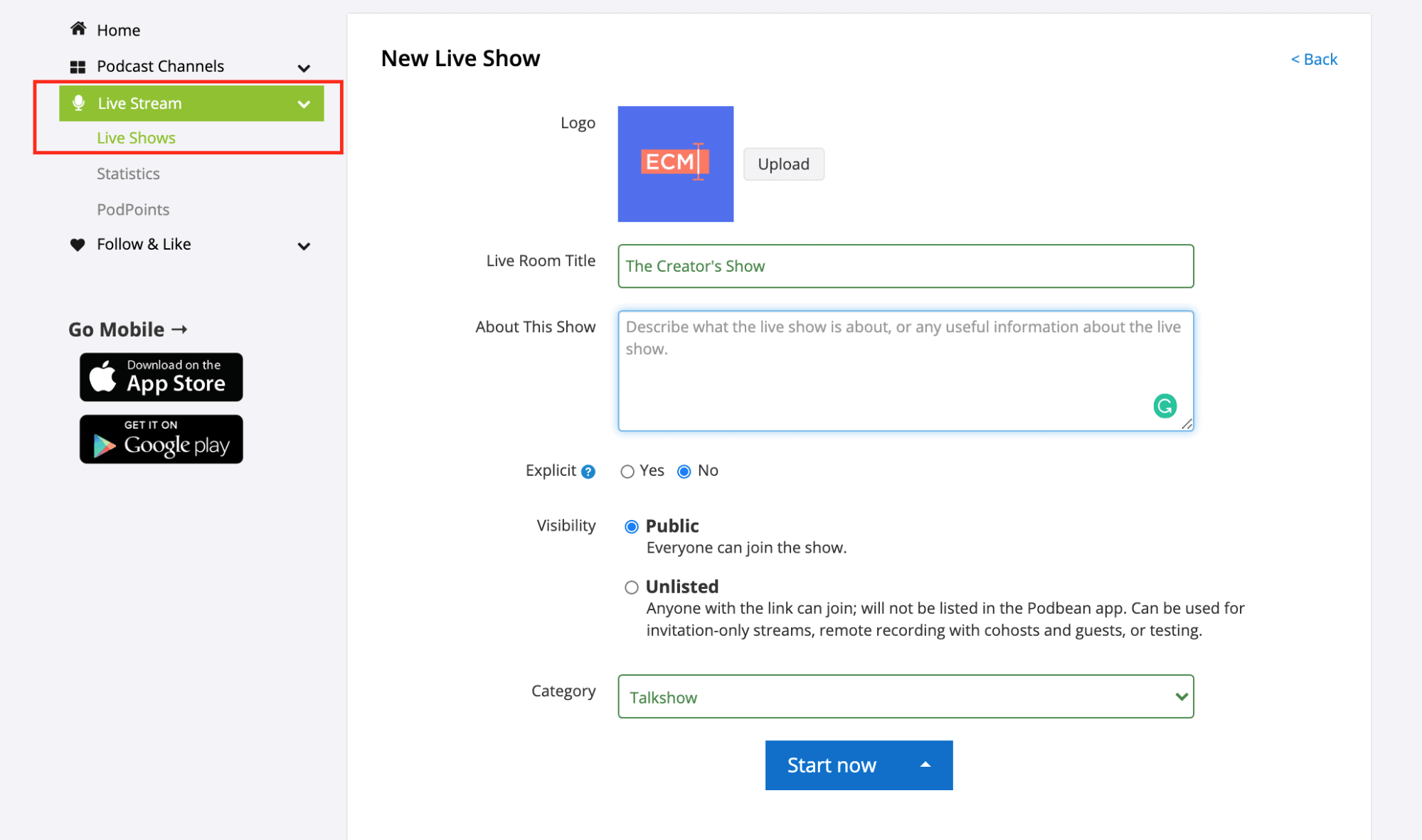
Task: Open the Statistics page
Action: tap(128, 173)
